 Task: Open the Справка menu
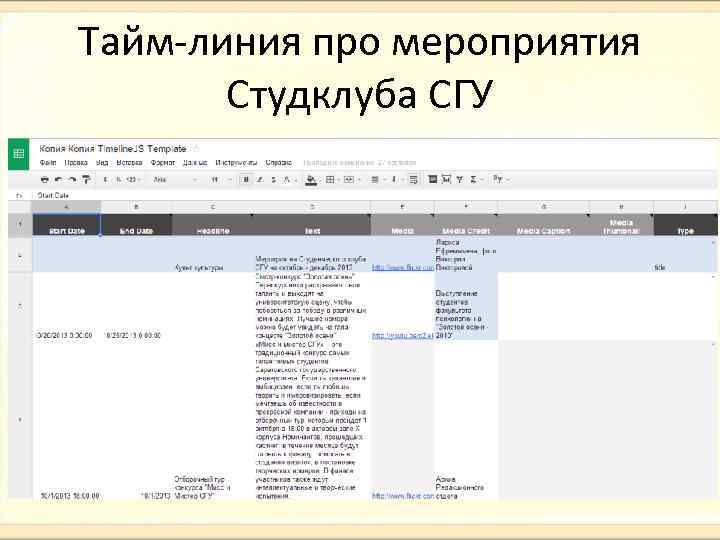coord(278,163)
